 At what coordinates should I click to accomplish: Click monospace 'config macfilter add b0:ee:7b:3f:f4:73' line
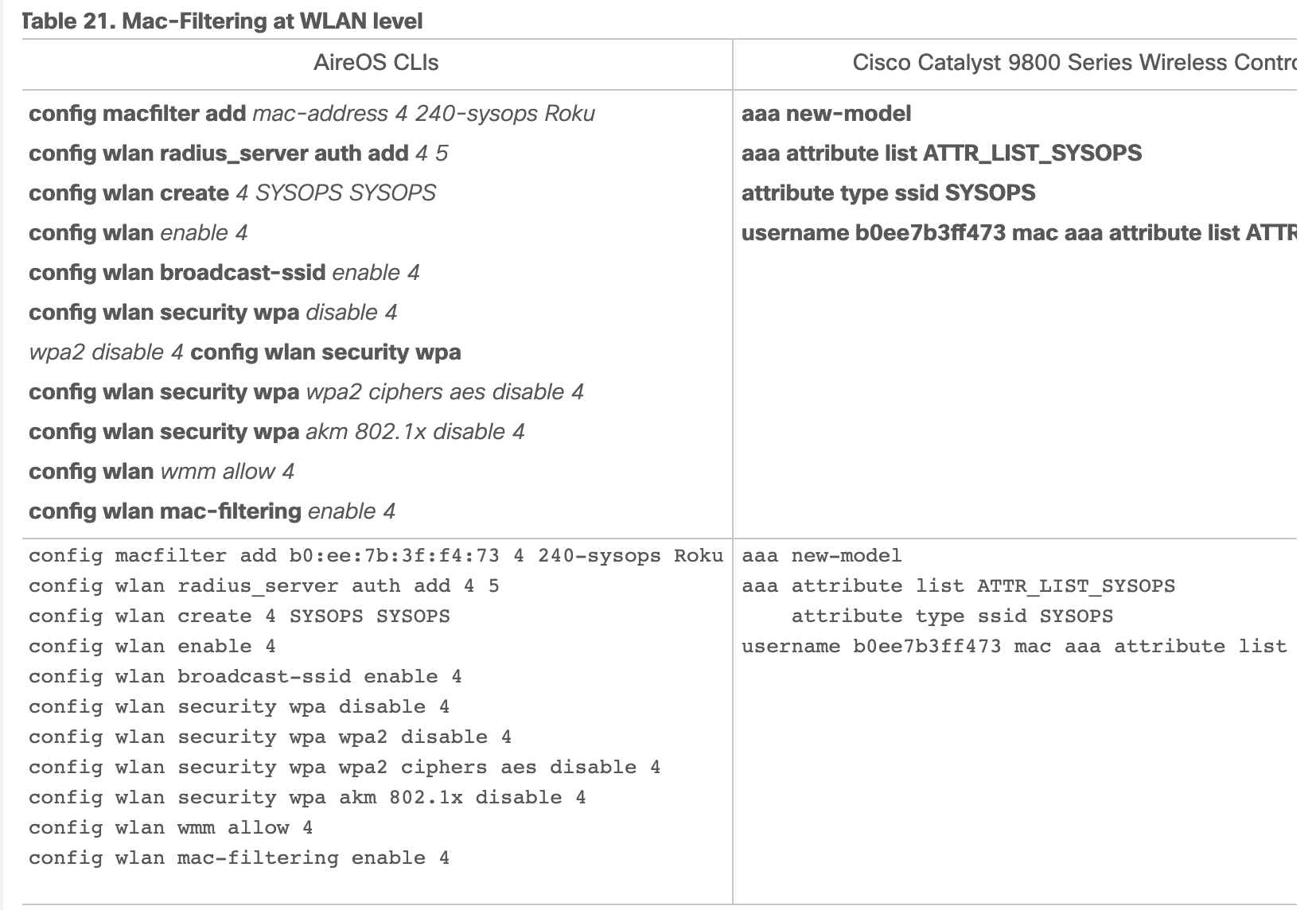tap(376, 555)
